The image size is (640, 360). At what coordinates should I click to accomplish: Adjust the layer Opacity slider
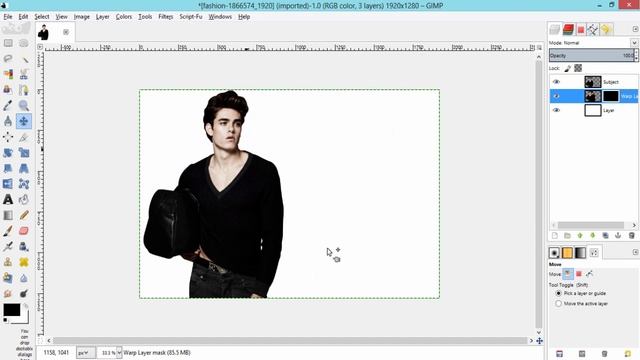pyautogui.click(x=591, y=56)
